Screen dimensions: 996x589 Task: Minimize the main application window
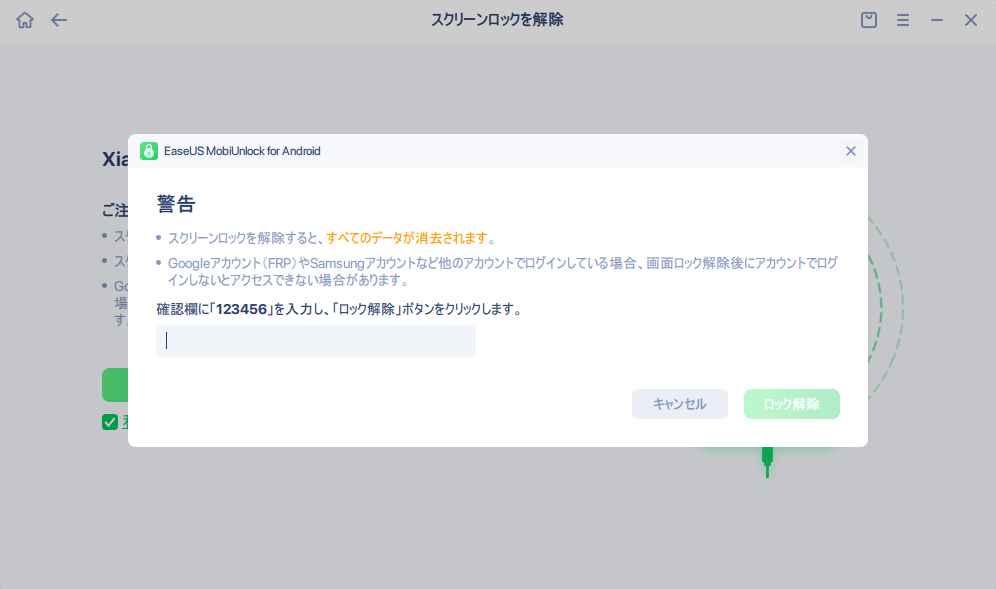(937, 20)
